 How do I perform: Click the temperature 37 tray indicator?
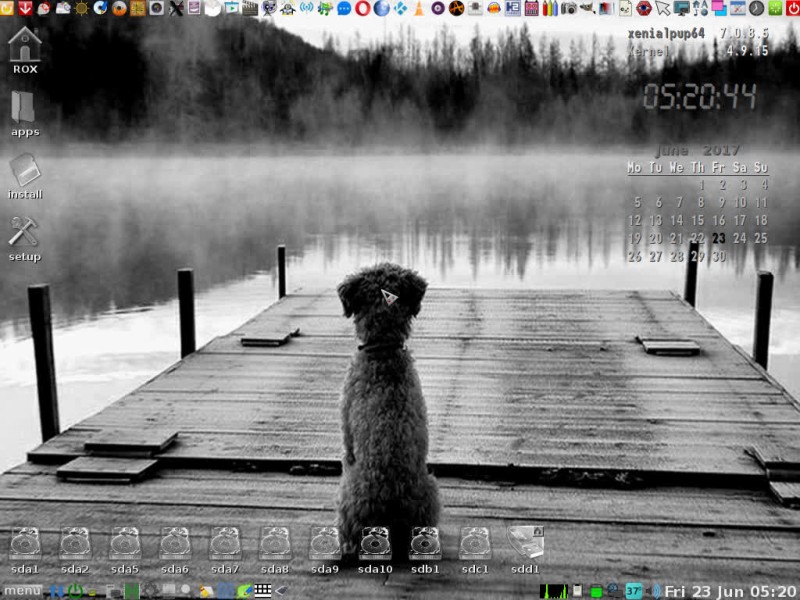pos(633,591)
